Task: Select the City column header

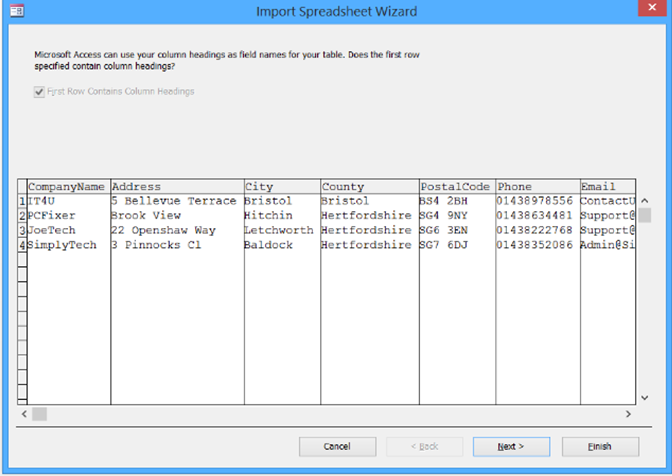Action: [282, 186]
